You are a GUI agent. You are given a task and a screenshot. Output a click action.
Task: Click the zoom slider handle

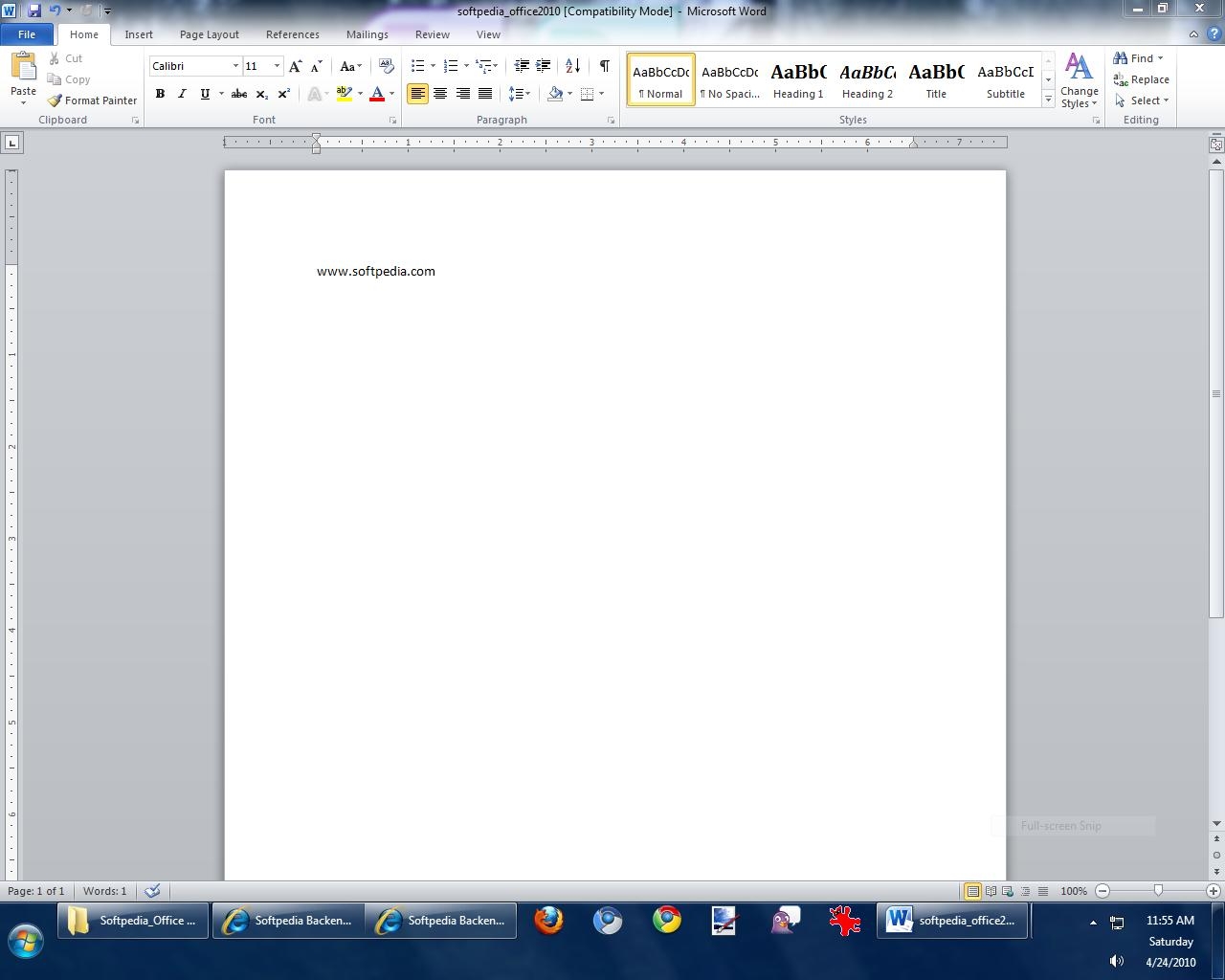pos(1158,891)
